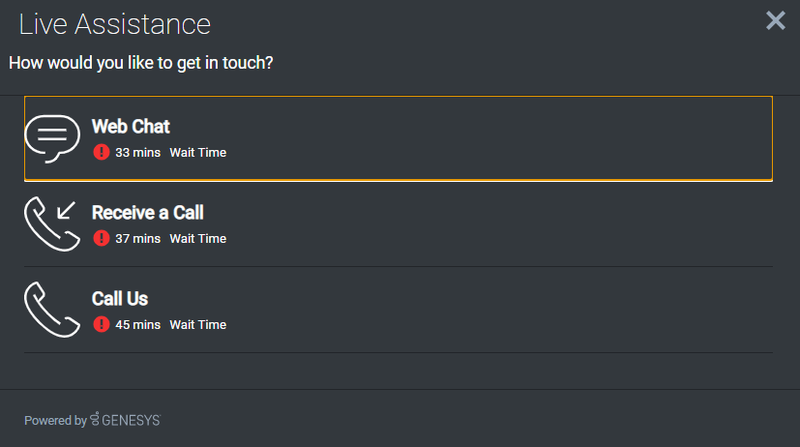The width and height of the screenshot is (800, 447).
Task: Select the Web Chat option title
Action: coord(131,127)
